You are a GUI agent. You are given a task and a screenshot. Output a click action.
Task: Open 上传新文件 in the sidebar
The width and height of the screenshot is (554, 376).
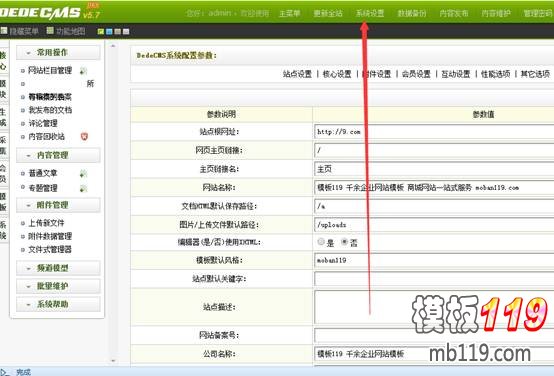[46, 223]
